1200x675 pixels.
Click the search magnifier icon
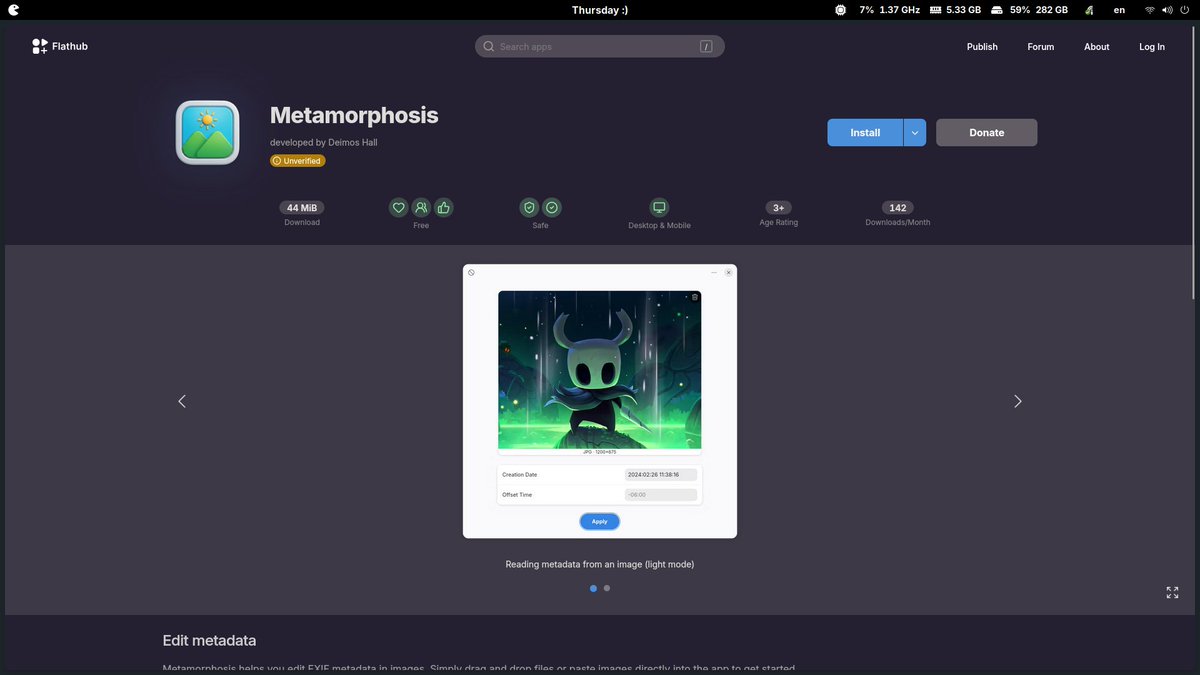pos(489,46)
